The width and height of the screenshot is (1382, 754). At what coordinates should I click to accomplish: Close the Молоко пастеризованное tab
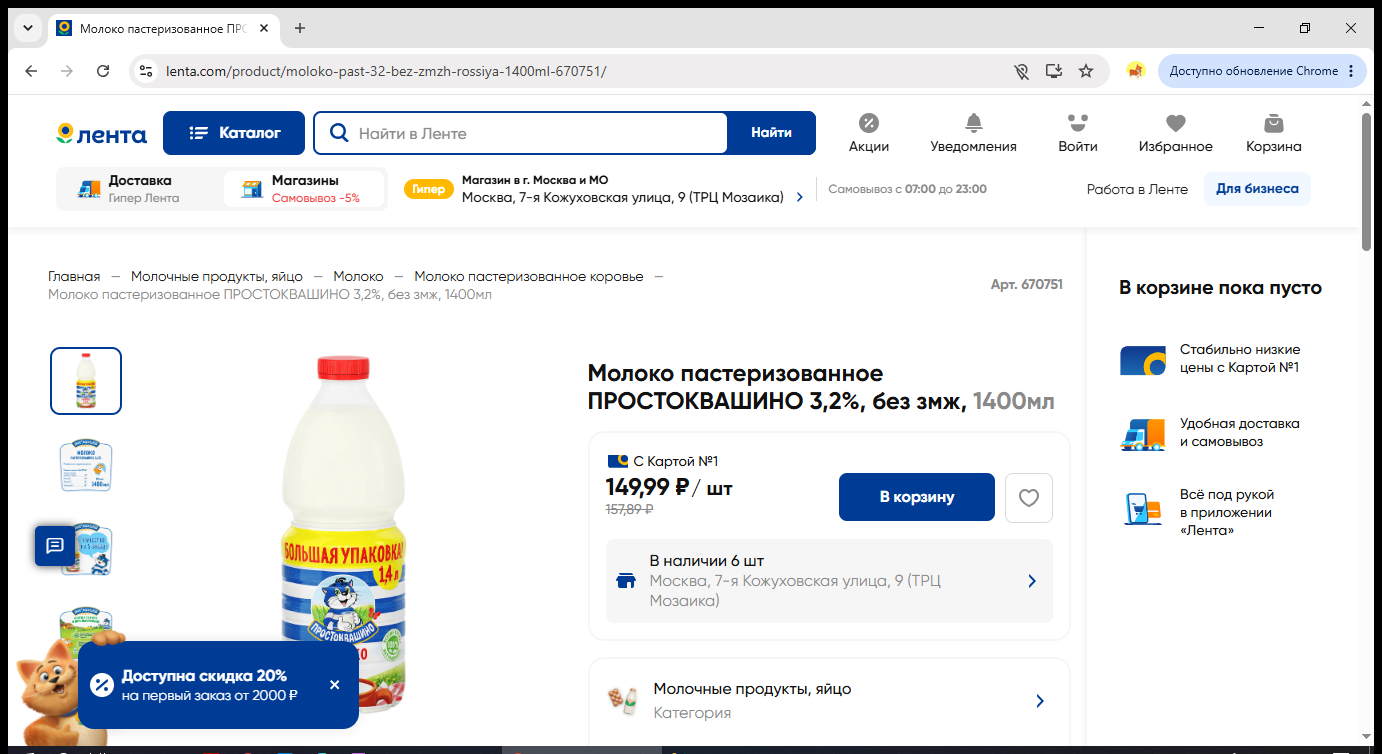tap(264, 28)
